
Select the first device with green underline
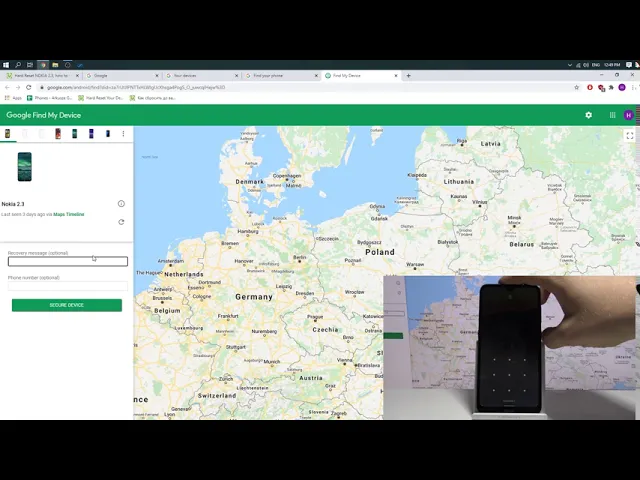[7, 133]
